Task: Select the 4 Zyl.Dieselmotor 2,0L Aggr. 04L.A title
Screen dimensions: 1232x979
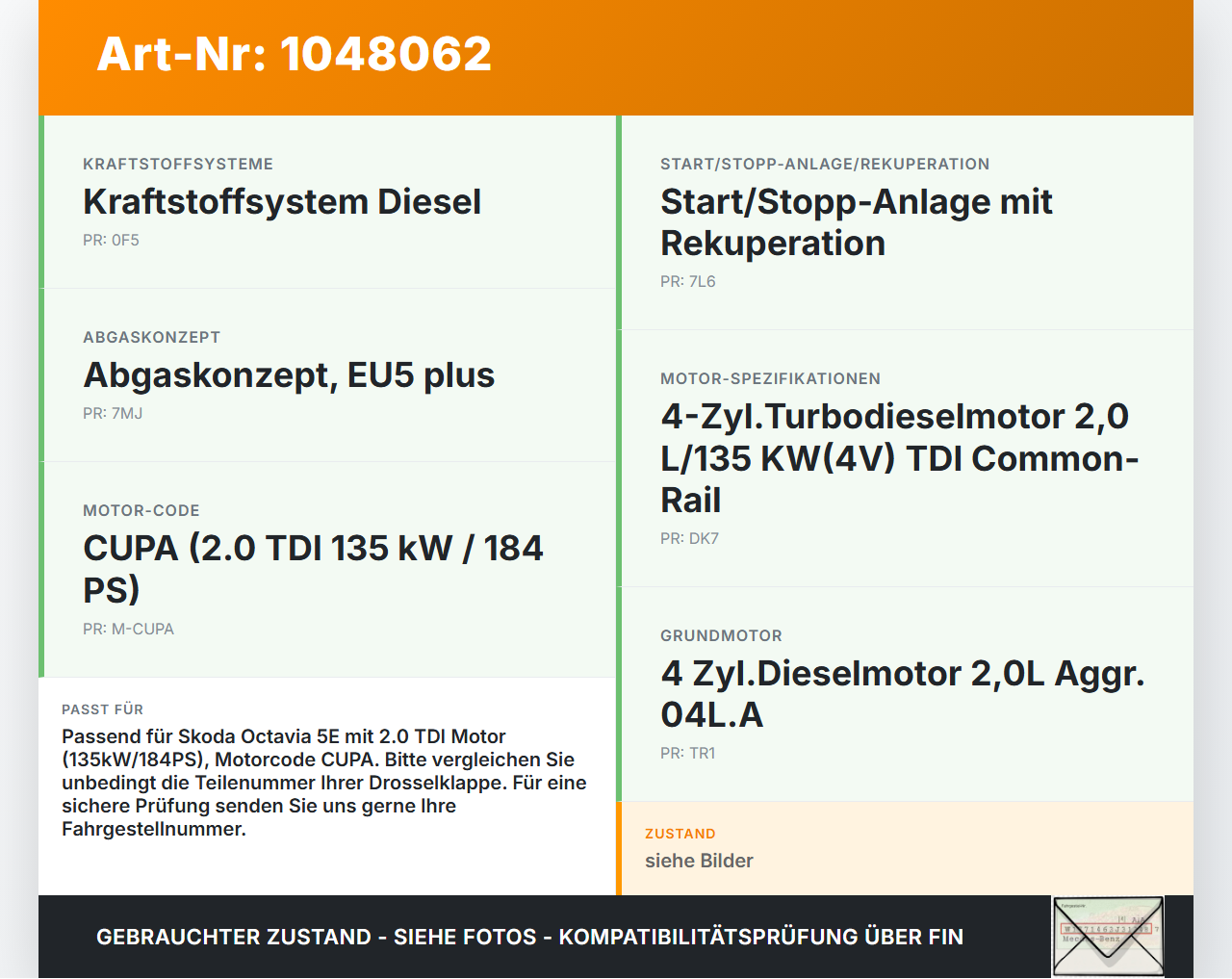Action: [x=903, y=694]
